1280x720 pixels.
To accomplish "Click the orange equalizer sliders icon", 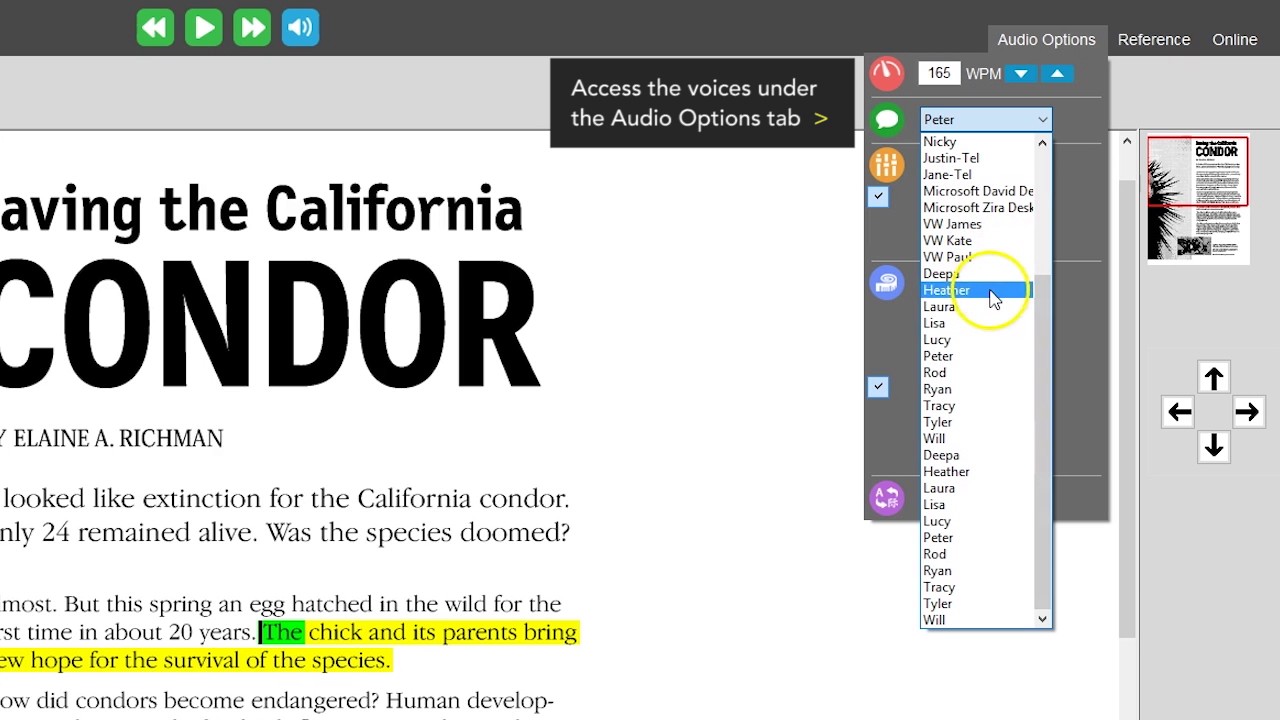I will 886,163.
